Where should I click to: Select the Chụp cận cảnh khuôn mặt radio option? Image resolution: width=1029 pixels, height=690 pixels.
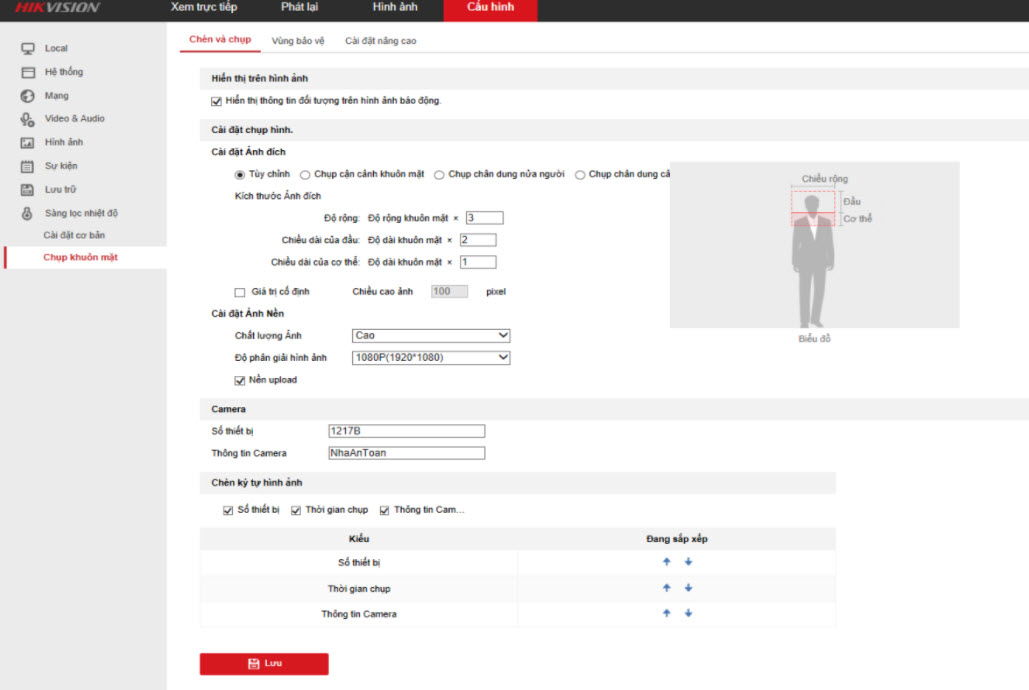(305, 175)
